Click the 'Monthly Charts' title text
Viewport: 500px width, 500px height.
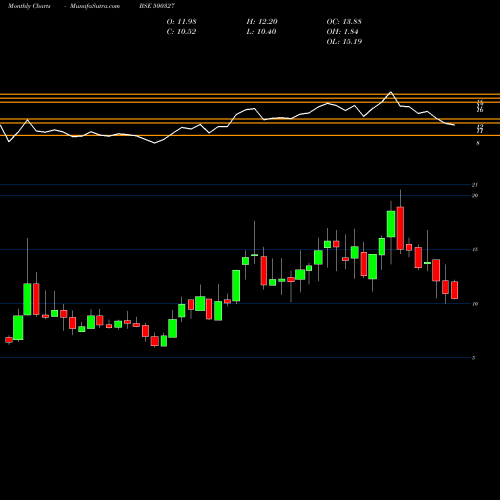[29, 6]
